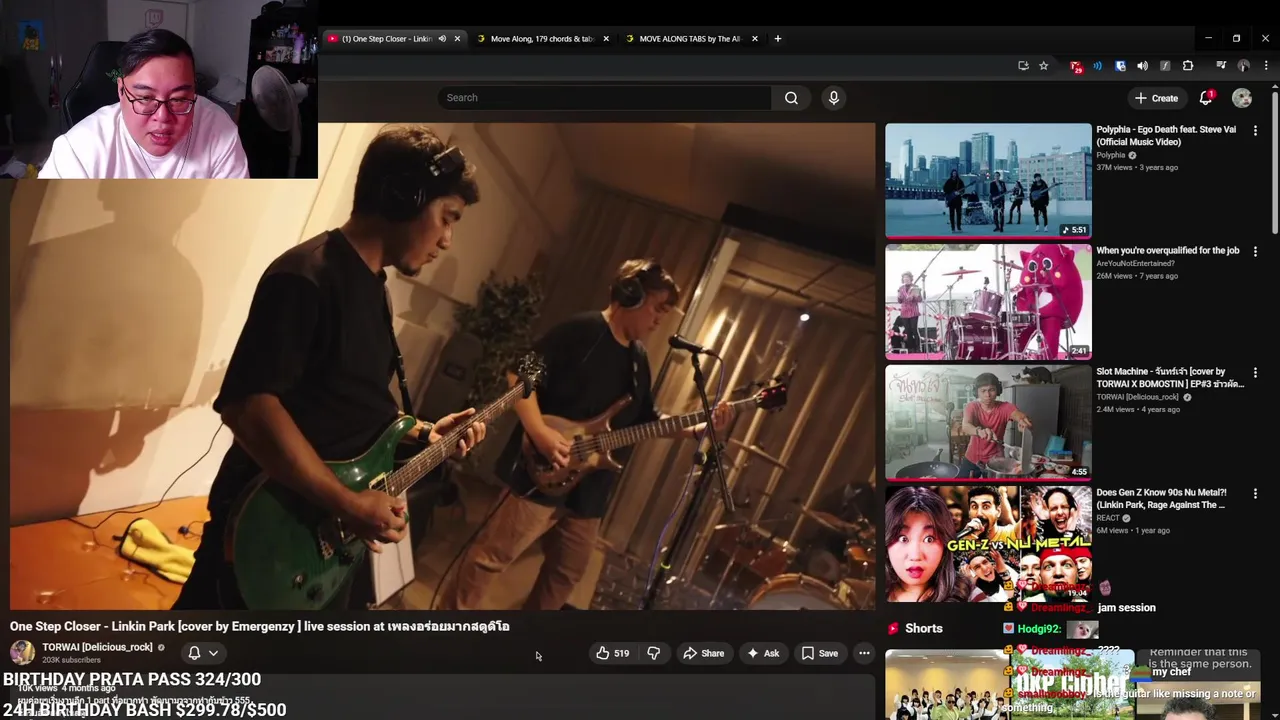Image resolution: width=1280 pixels, height=720 pixels.
Task: Open Polyphia Ego Death thumbnail
Action: pyautogui.click(x=988, y=181)
